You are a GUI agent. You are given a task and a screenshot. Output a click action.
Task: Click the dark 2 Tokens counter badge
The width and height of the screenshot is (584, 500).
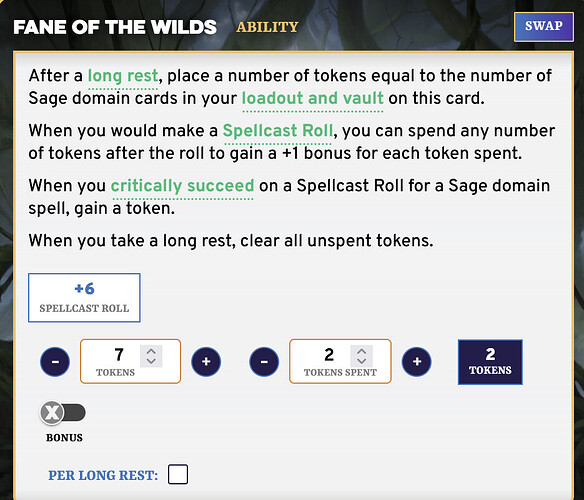pos(490,362)
